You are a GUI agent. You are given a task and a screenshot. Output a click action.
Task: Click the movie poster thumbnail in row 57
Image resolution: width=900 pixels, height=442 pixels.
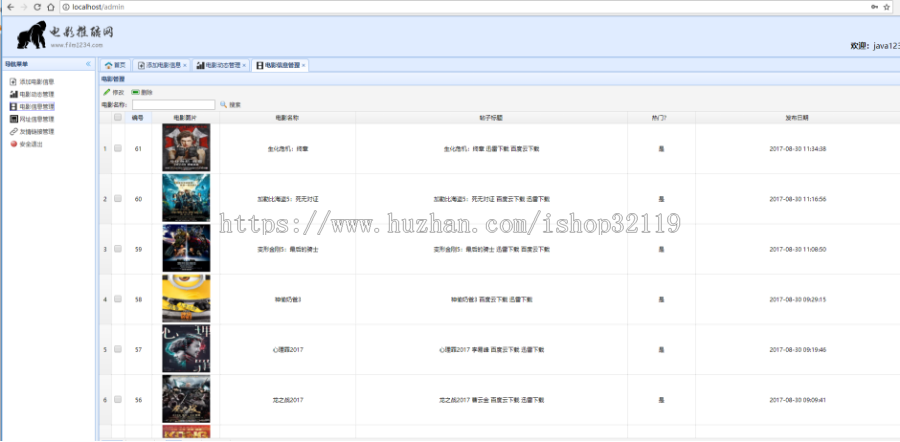coord(186,349)
